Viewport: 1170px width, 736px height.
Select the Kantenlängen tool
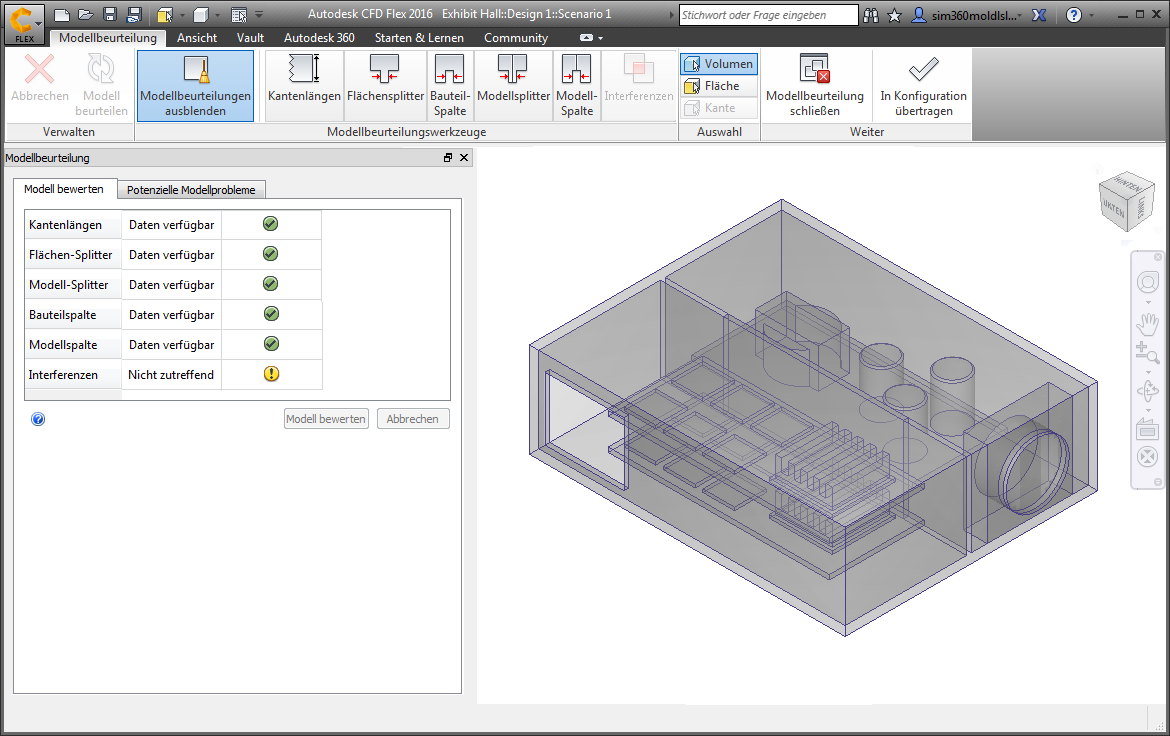click(304, 85)
